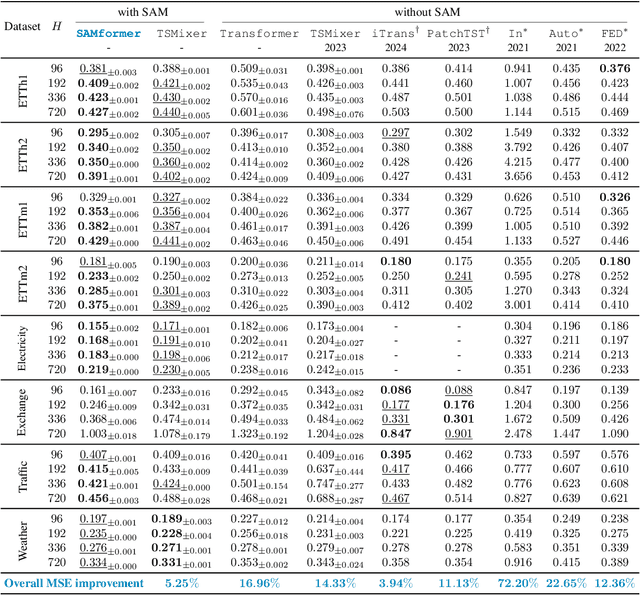The height and width of the screenshot is (595, 640).
Task: Select the 0.916 value in In column
Action: tap(518, 562)
